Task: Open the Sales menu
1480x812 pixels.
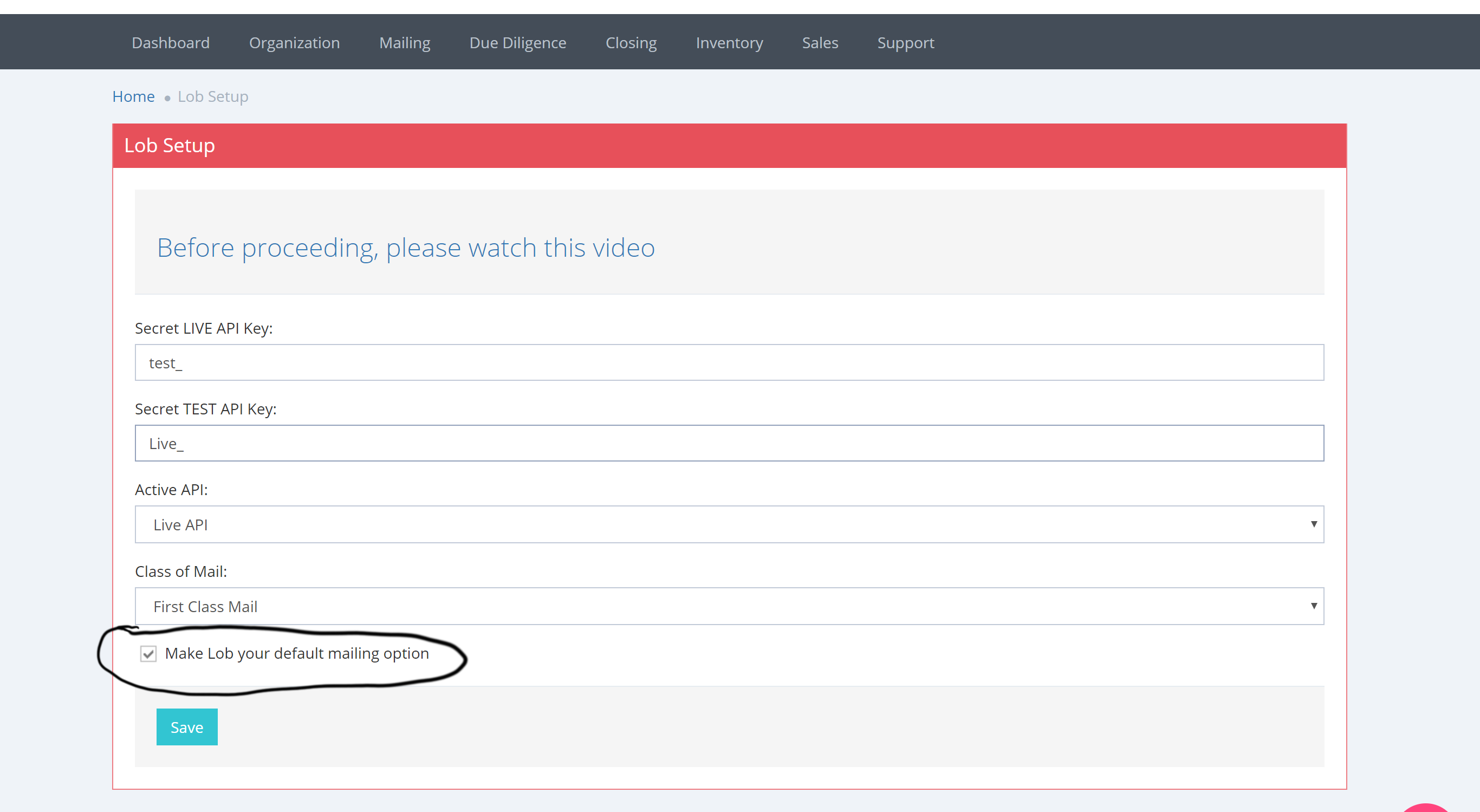Action: [820, 43]
